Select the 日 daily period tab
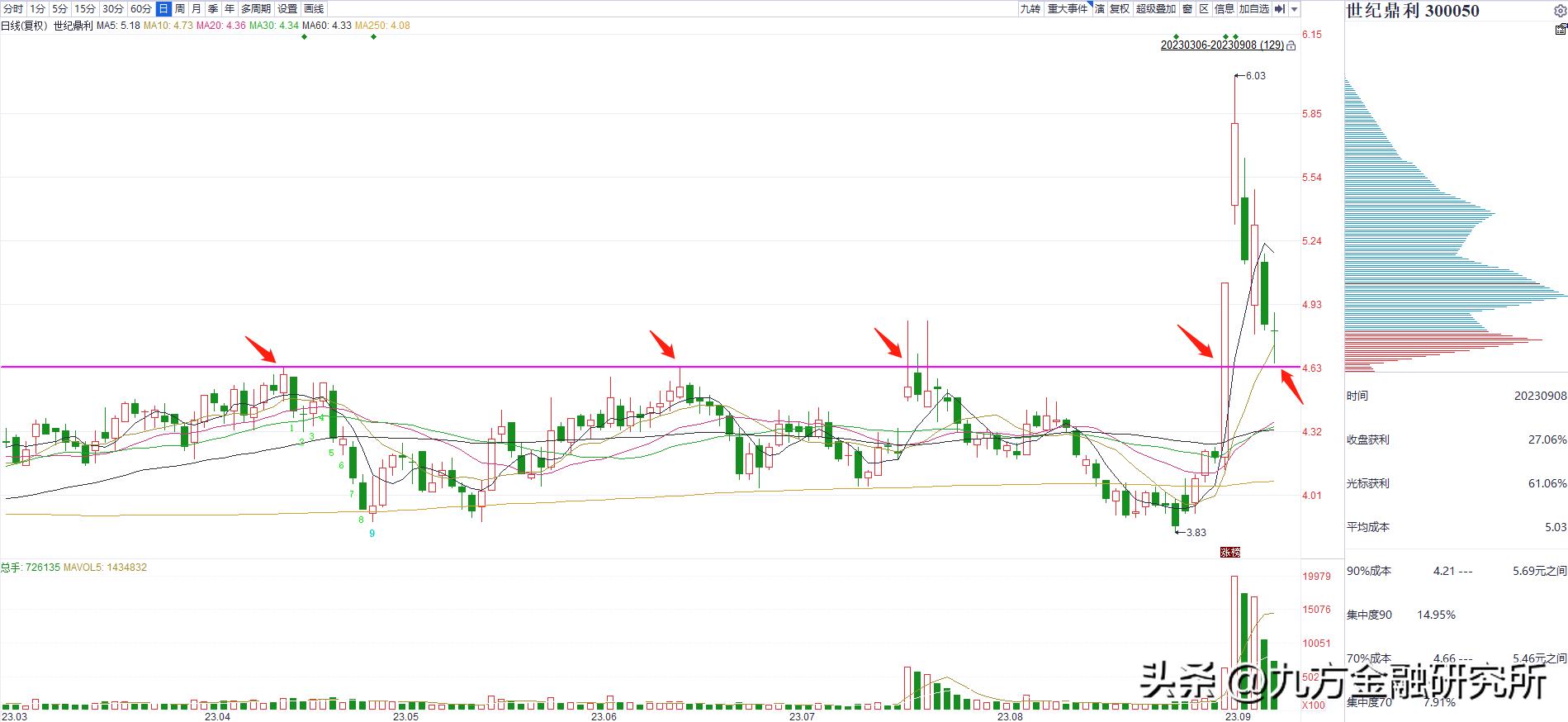This screenshot has width=1568, height=722. [x=163, y=9]
